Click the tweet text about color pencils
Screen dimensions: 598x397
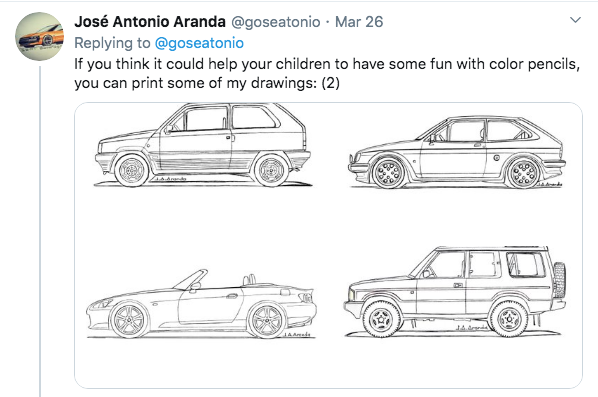click(x=327, y=73)
